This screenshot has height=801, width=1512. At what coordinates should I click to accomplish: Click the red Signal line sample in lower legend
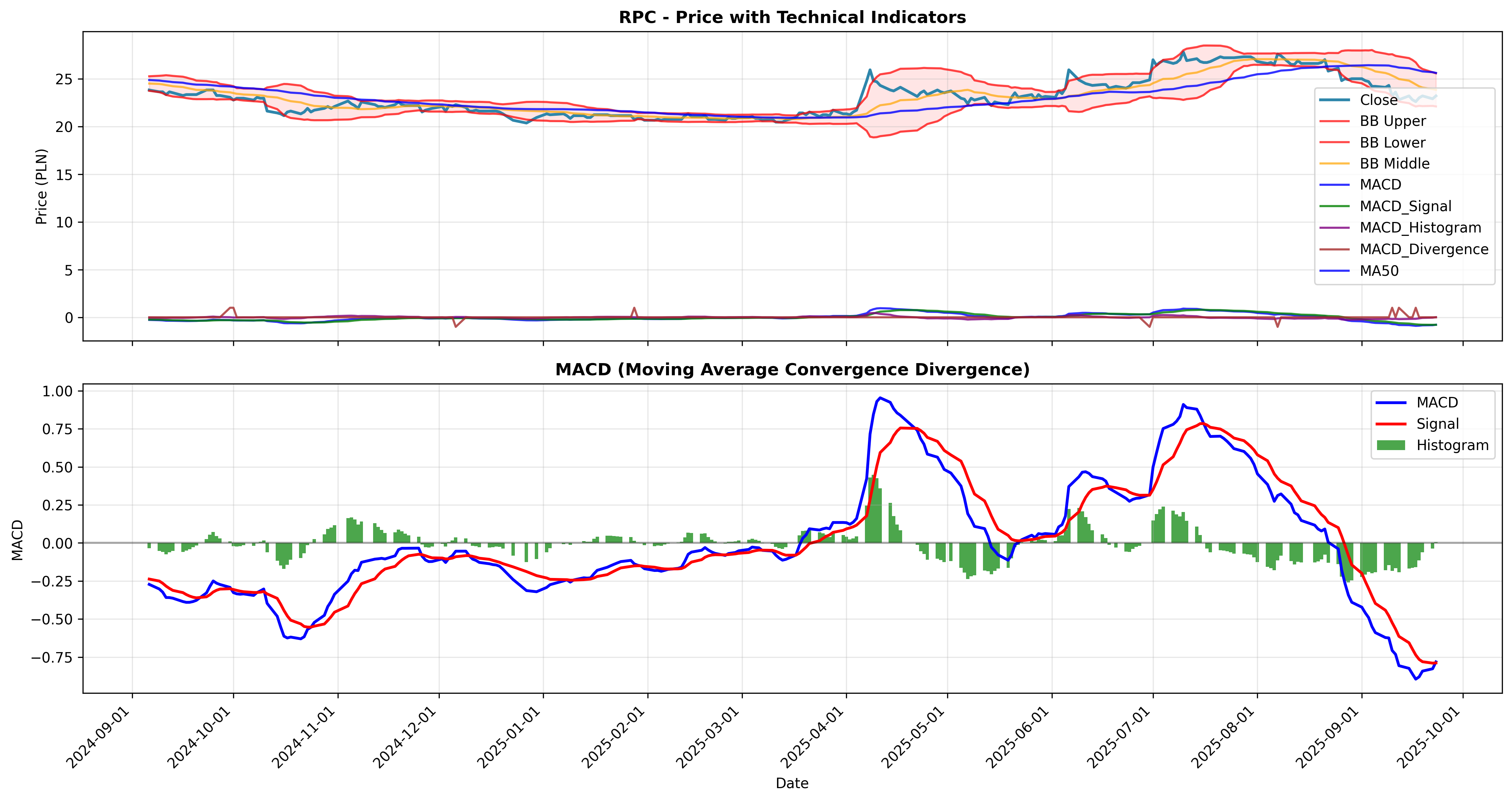click(1391, 423)
